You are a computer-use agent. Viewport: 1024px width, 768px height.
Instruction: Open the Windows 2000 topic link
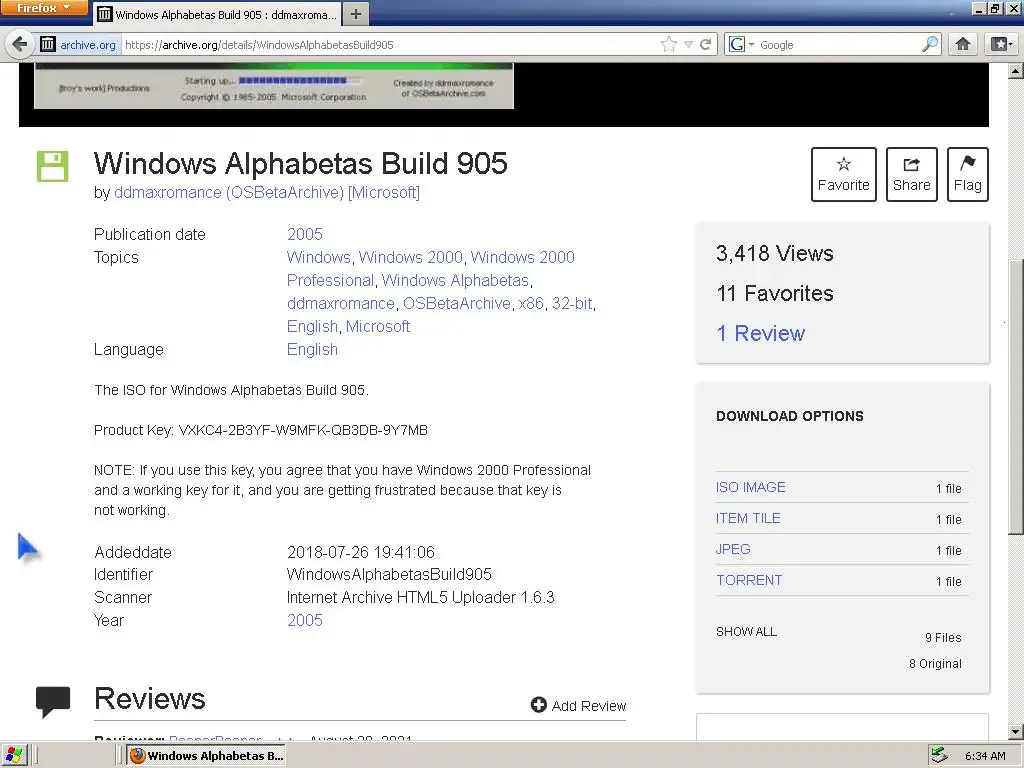[410, 257]
